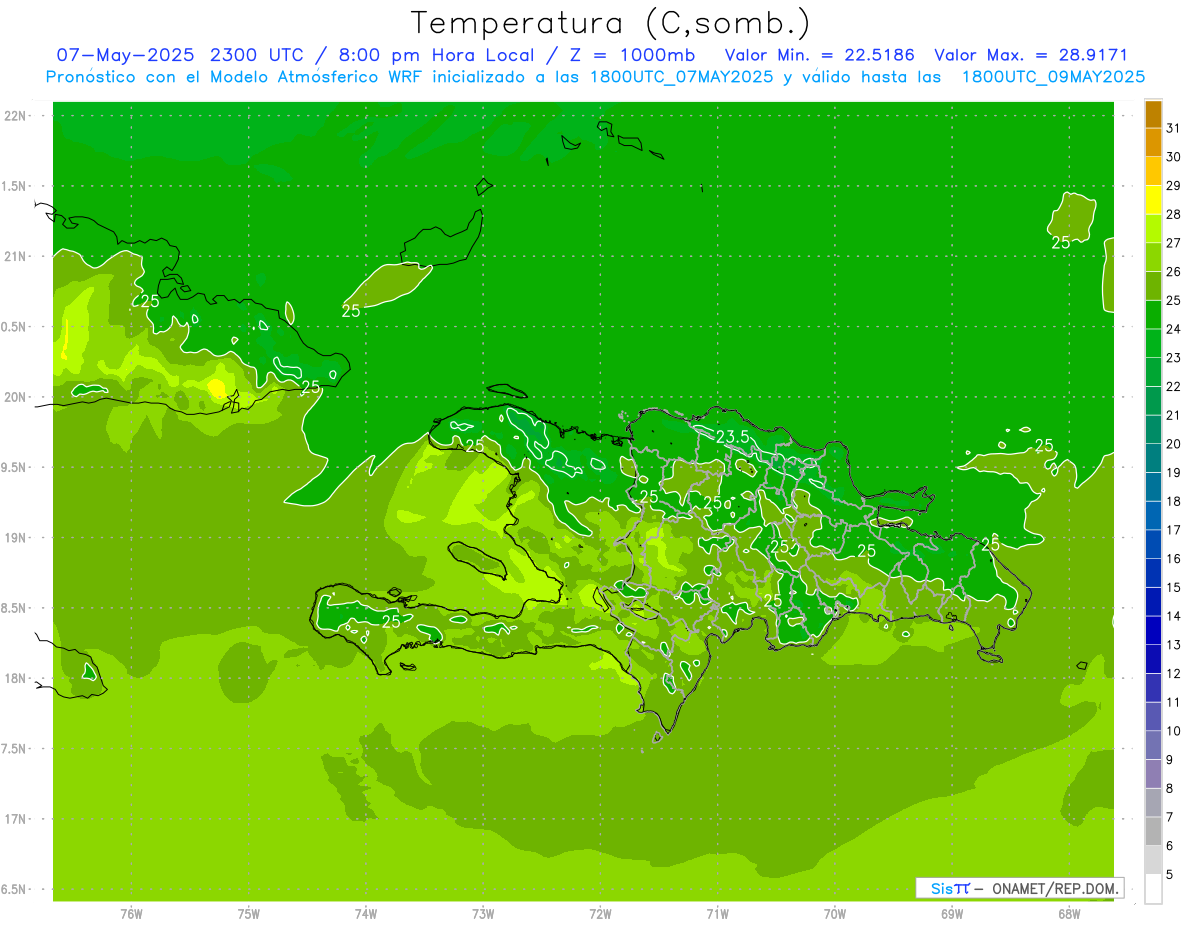Click "Pronóstico con el Modelo Atmósferico WRF"

click(235, 77)
